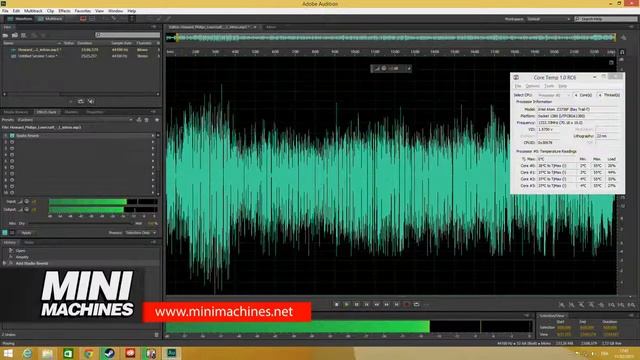Select Untitled Session row in Files panel
The image size is (640, 360).
click(x=82, y=56)
